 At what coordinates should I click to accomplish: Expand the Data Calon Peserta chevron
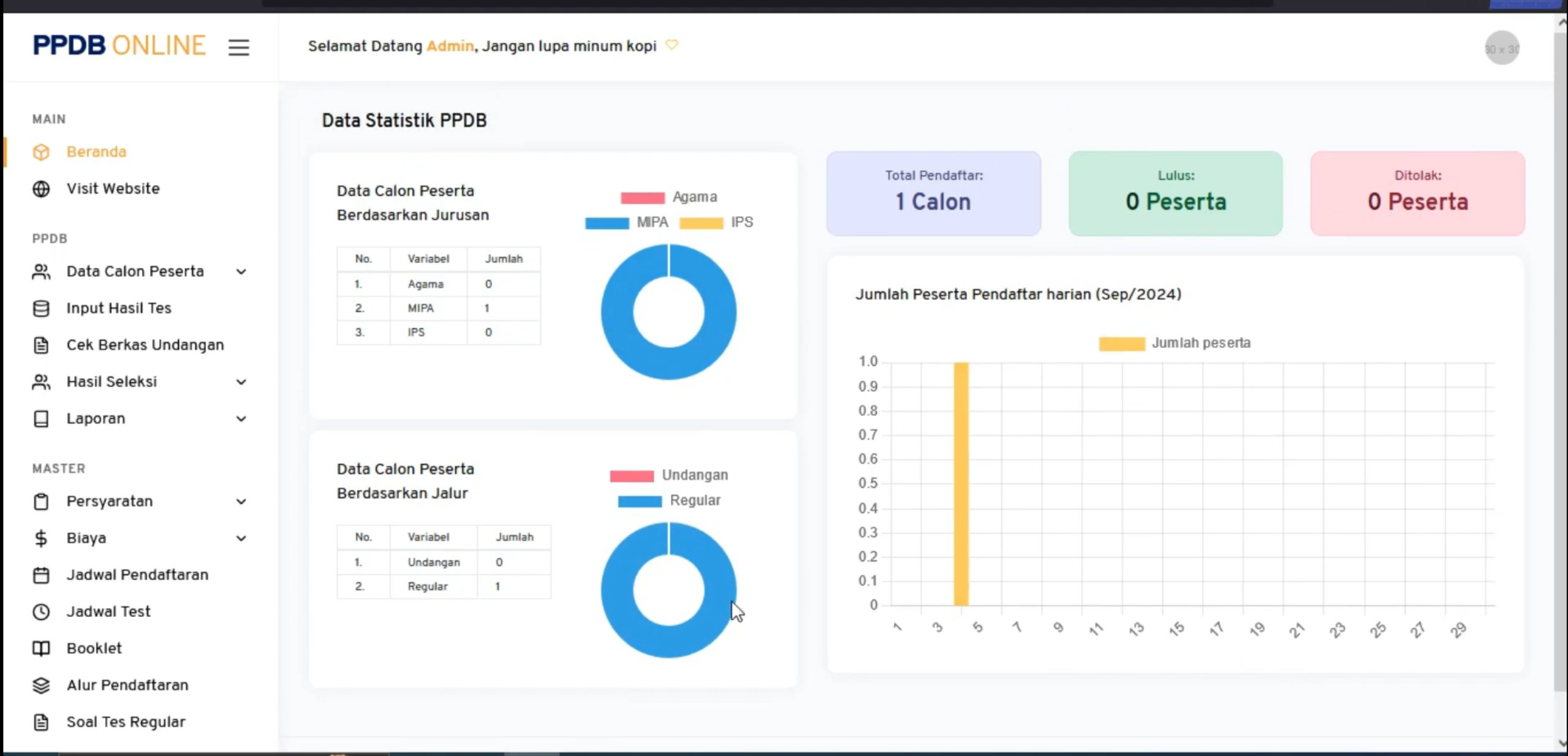tap(241, 271)
